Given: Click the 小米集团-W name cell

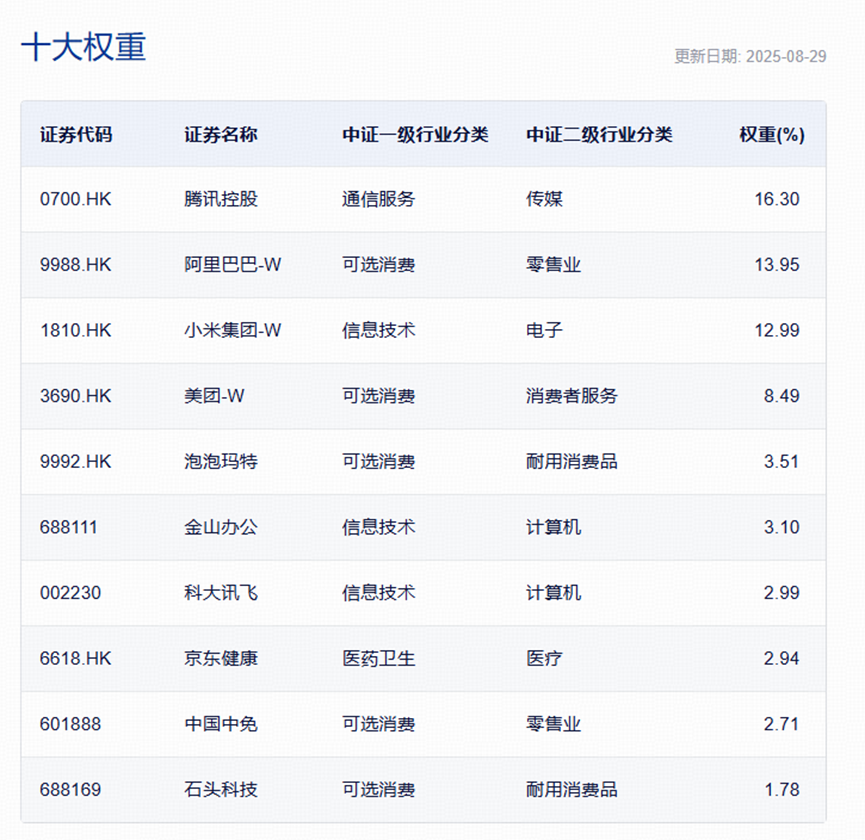Looking at the screenshot, I should 233,330.
